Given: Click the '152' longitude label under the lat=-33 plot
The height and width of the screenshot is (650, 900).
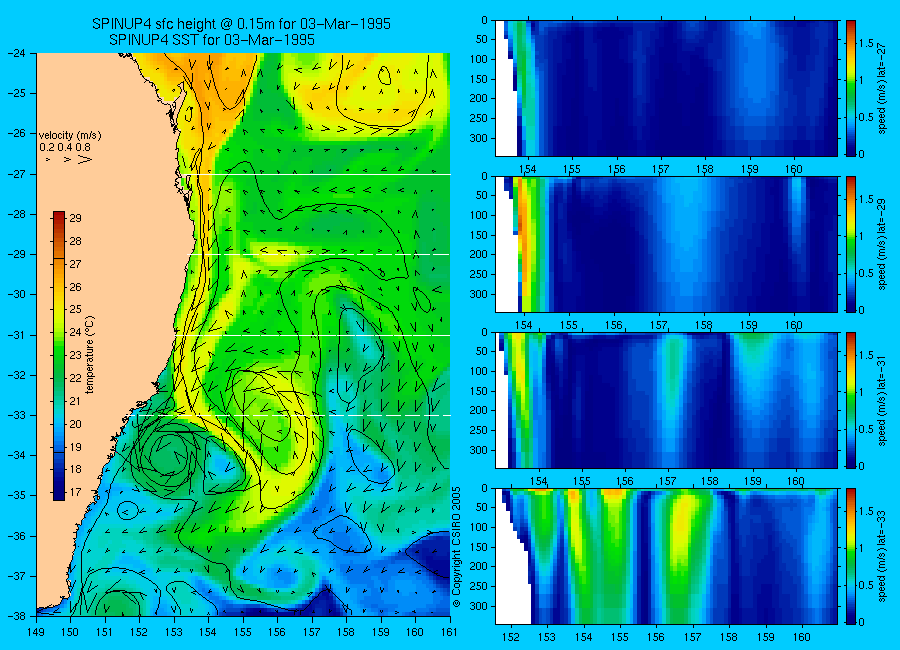Looking at the screenshot, I should click(510, 637).
